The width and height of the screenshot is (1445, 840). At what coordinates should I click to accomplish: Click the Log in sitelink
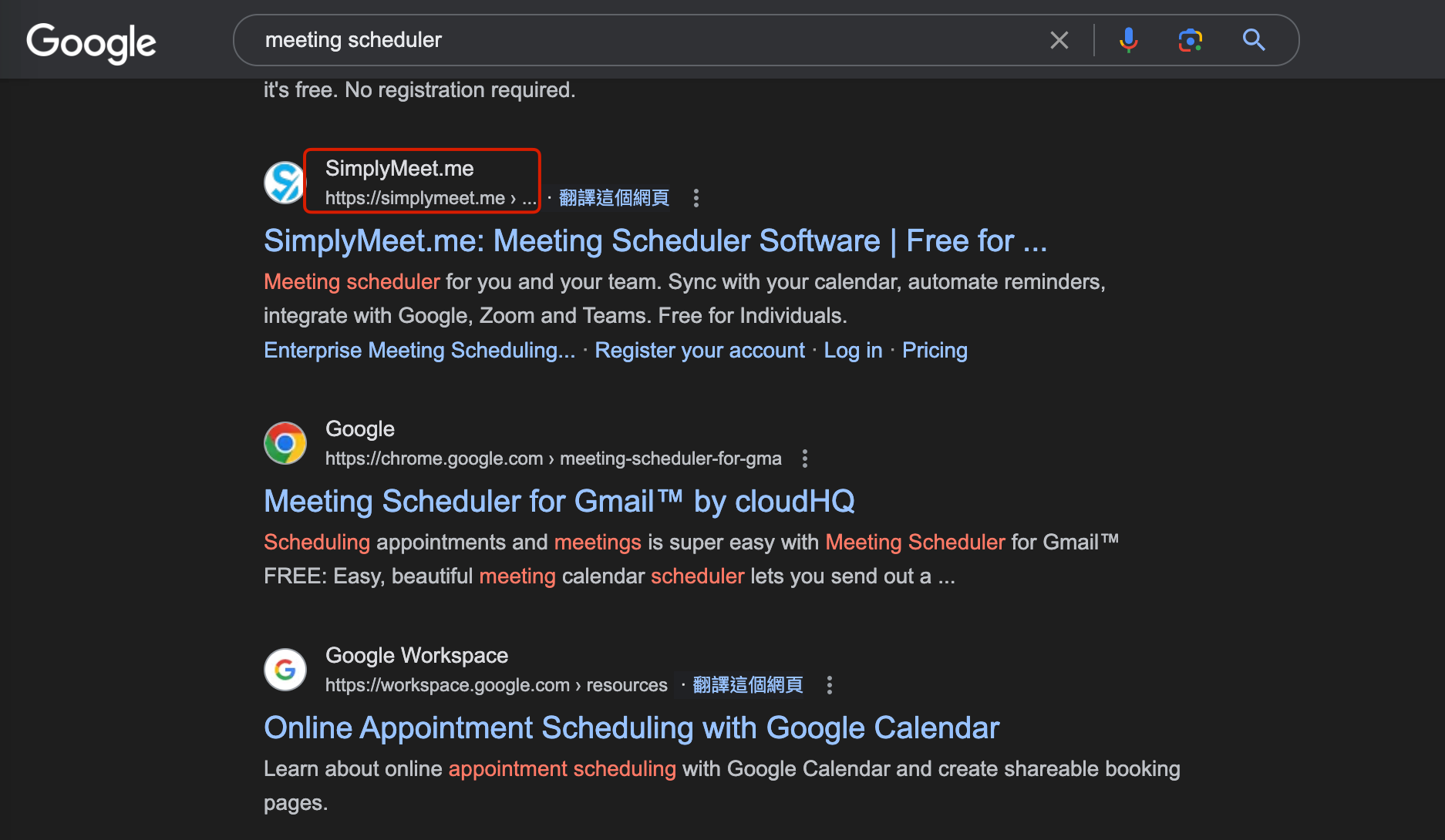853,351
